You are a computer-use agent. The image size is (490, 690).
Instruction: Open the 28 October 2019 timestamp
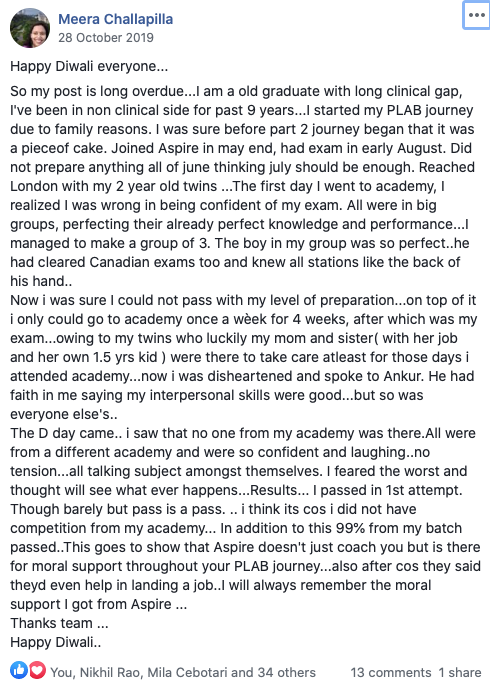click(106, 37)
